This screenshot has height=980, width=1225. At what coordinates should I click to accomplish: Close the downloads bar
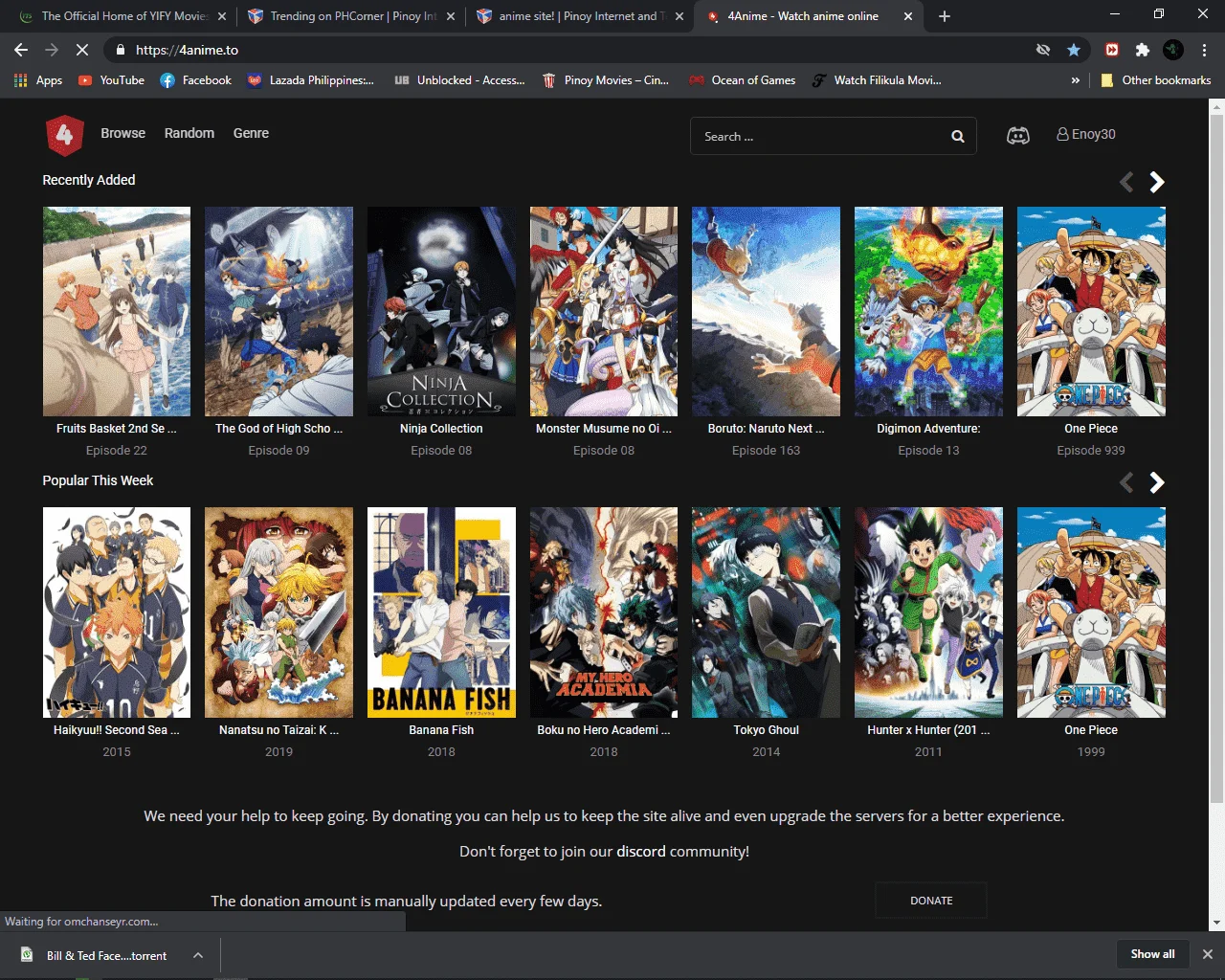[x=1207, y=954]
